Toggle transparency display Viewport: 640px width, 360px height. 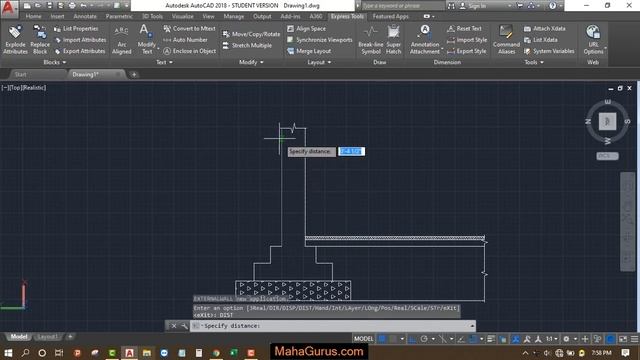pyautogui.click(x=502, y=339)
